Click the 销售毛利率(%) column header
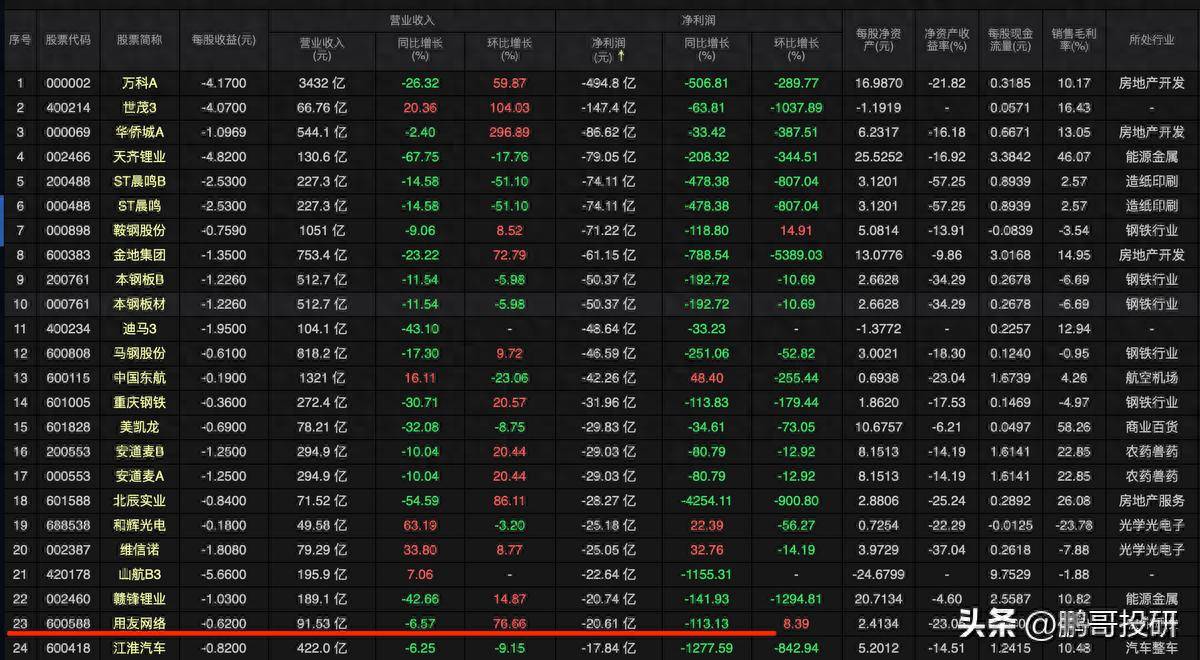The height and width of the screenshot is (660, 1200). 1073,39
